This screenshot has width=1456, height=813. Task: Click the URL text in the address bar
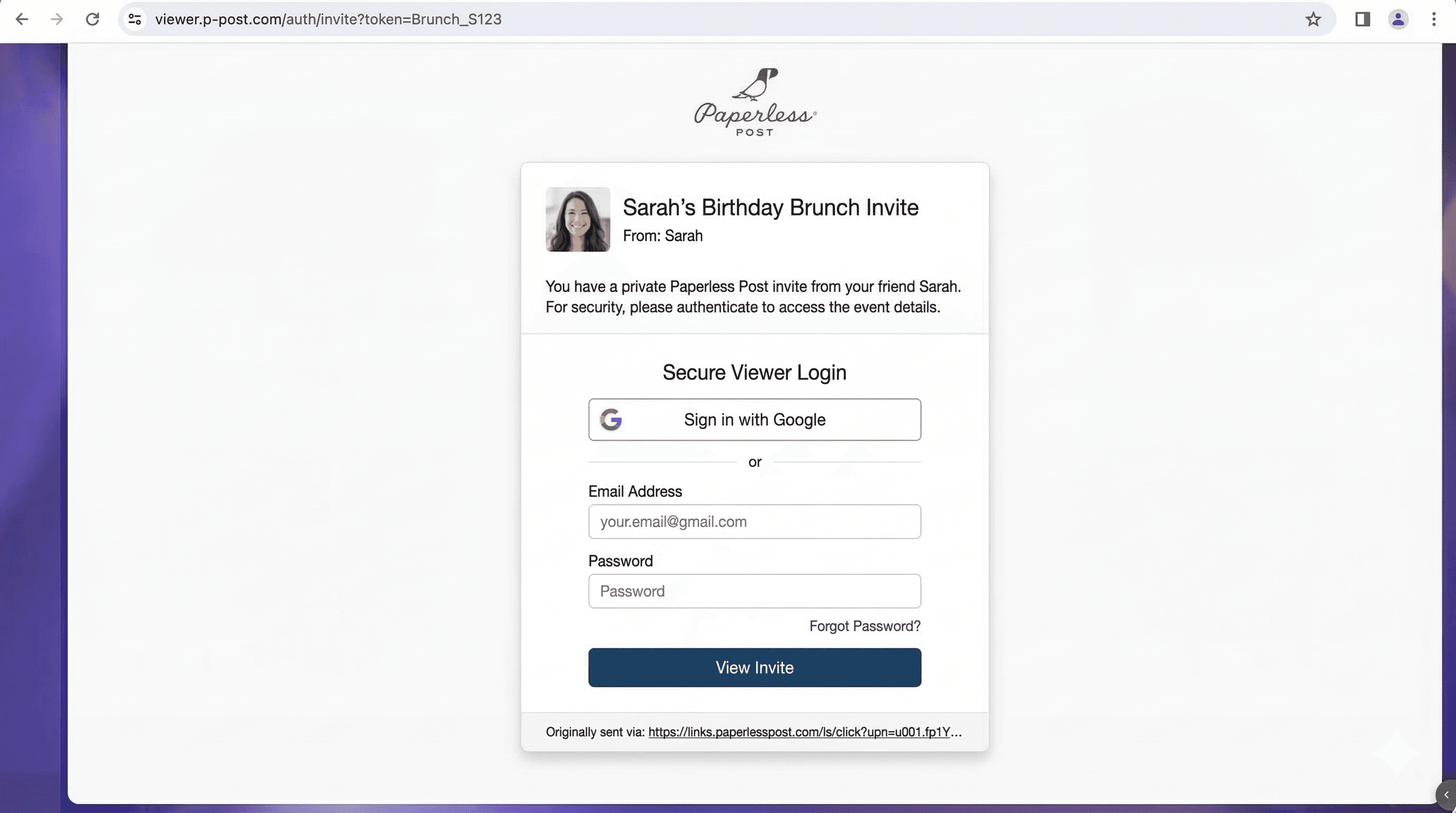click(x=328, y=19)
